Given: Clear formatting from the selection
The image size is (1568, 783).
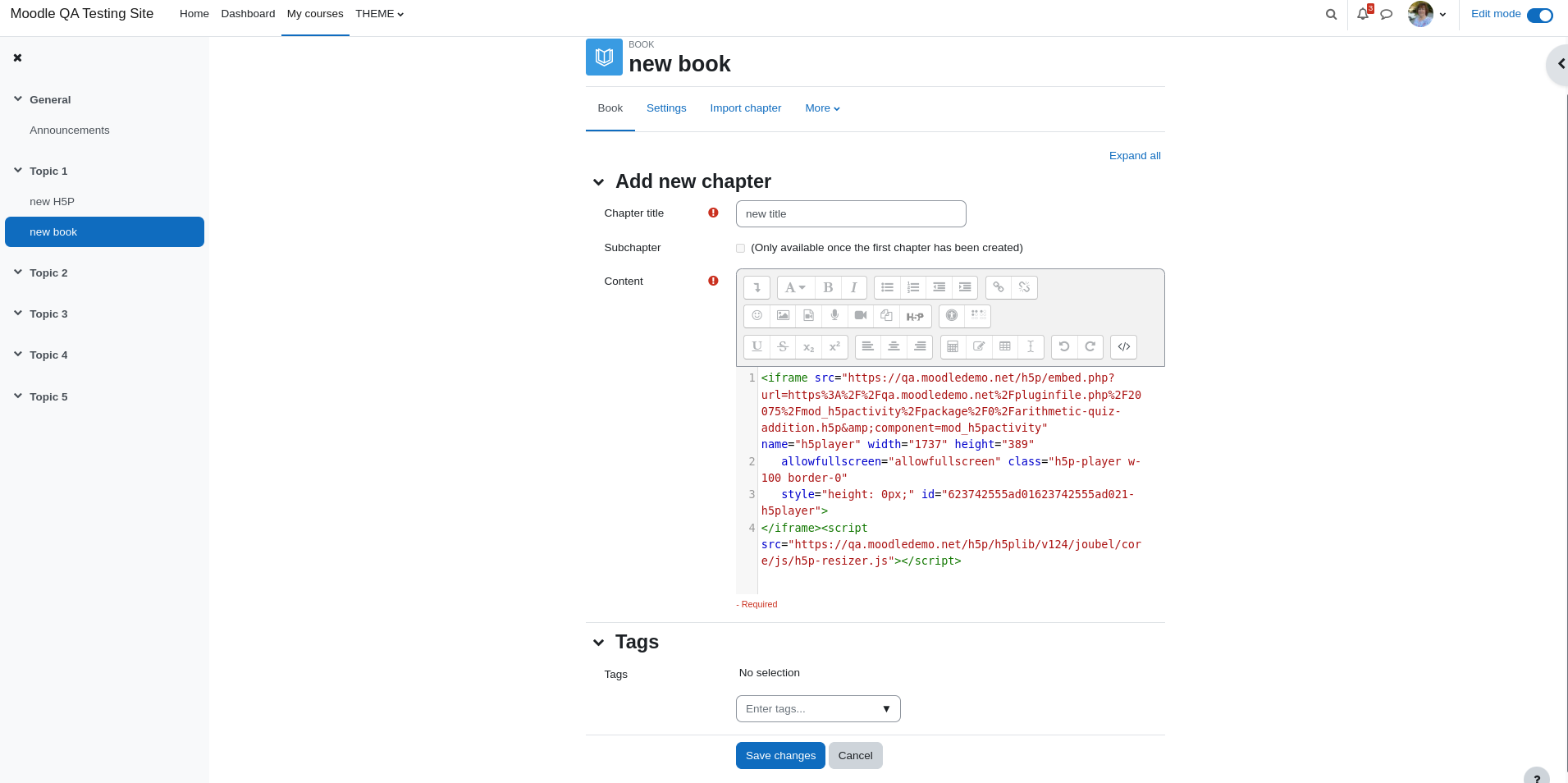Looking at the screenshot, I should tap(1031, 347).
